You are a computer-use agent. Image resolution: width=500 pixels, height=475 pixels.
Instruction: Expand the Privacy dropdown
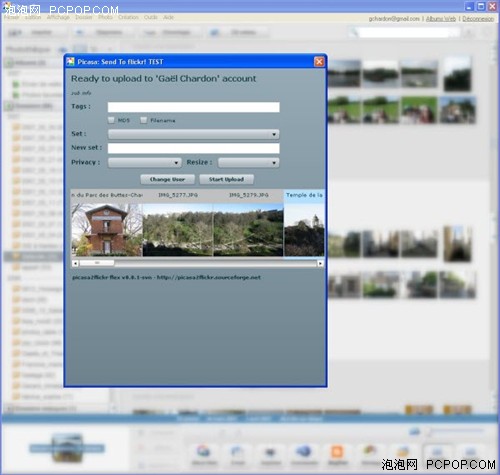[x=145, y=163]
